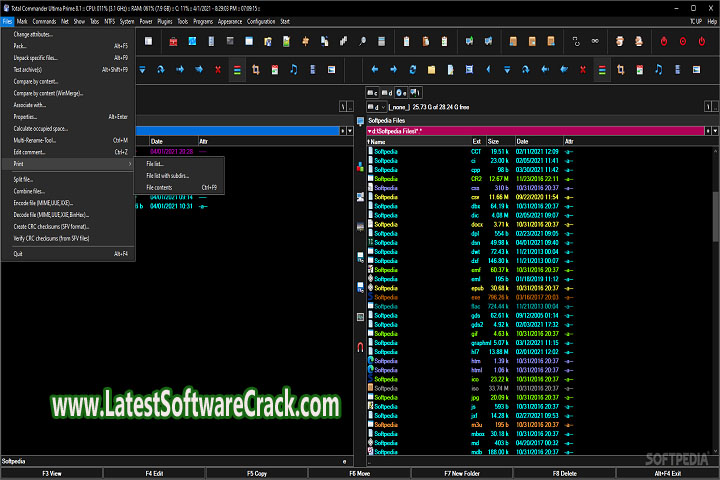Viewport: 720px width, 480px height.
Task: Open the Mark menu
Action: [22, 22]
